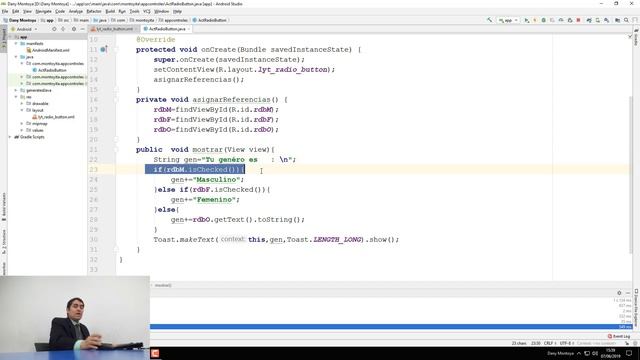Click scroll-from-source target icon in Project panel
This screenshot has height=360, width=640.
coord(54,29)
